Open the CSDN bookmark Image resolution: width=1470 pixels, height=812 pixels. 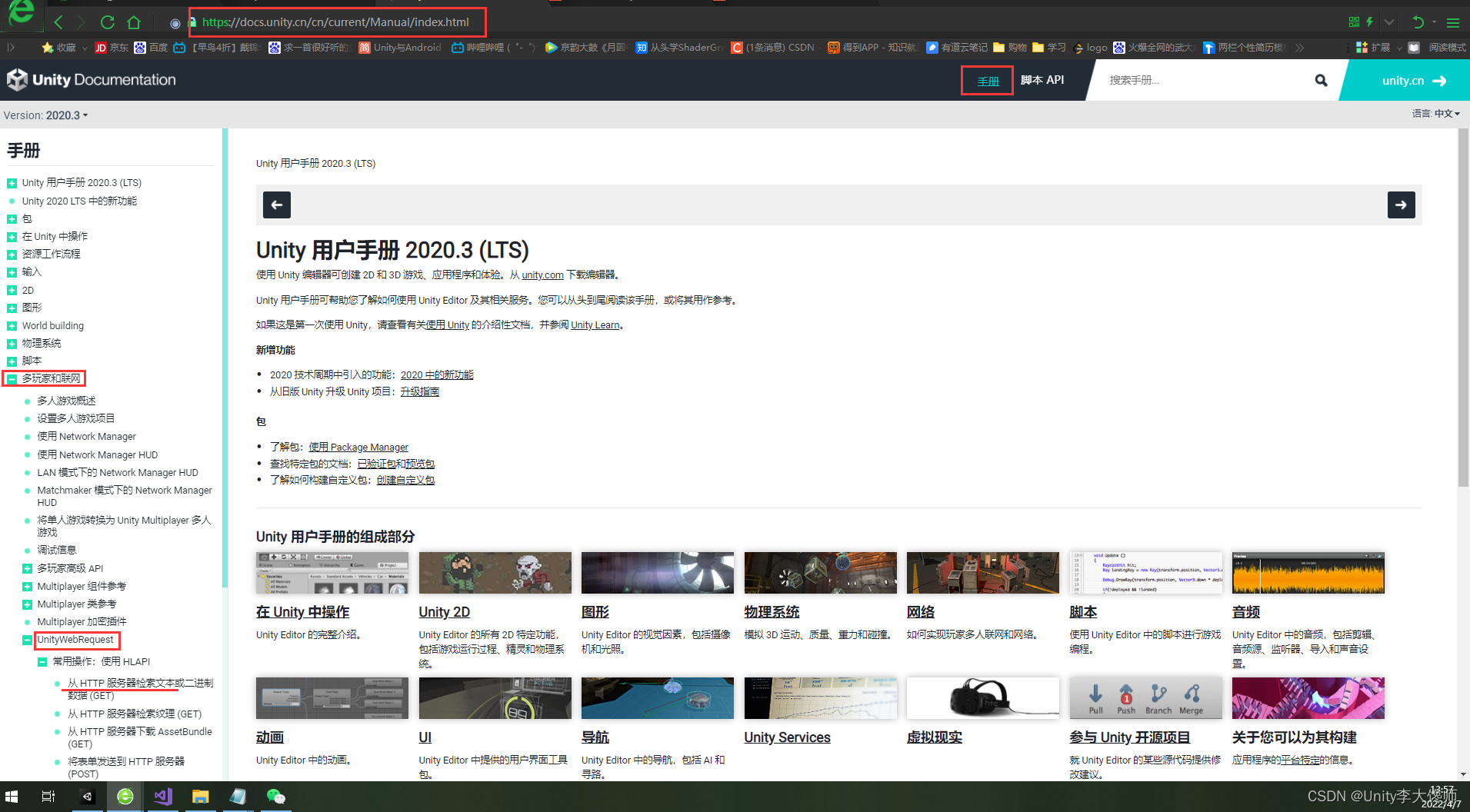773,48
